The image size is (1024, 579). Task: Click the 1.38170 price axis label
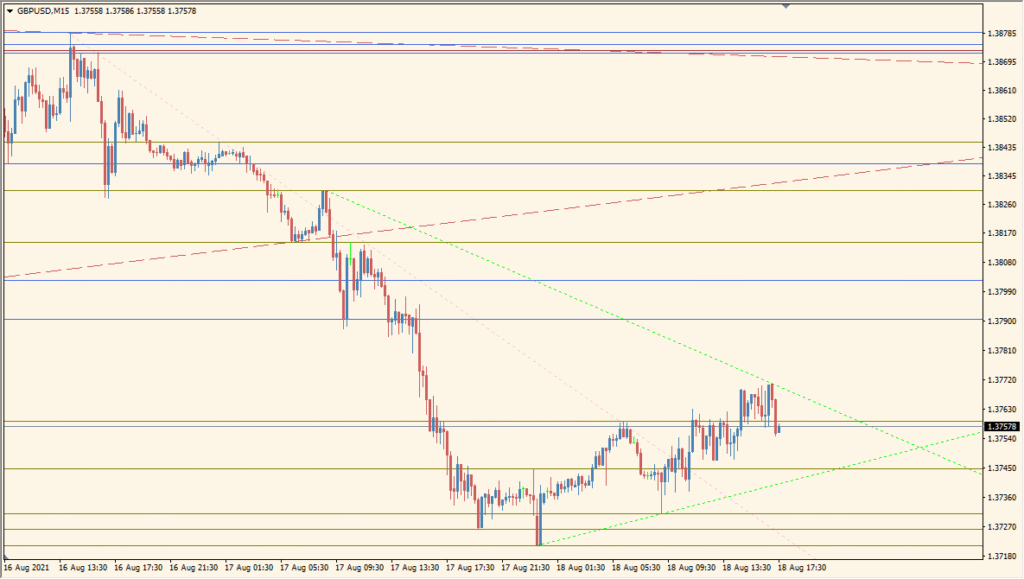1002,233
